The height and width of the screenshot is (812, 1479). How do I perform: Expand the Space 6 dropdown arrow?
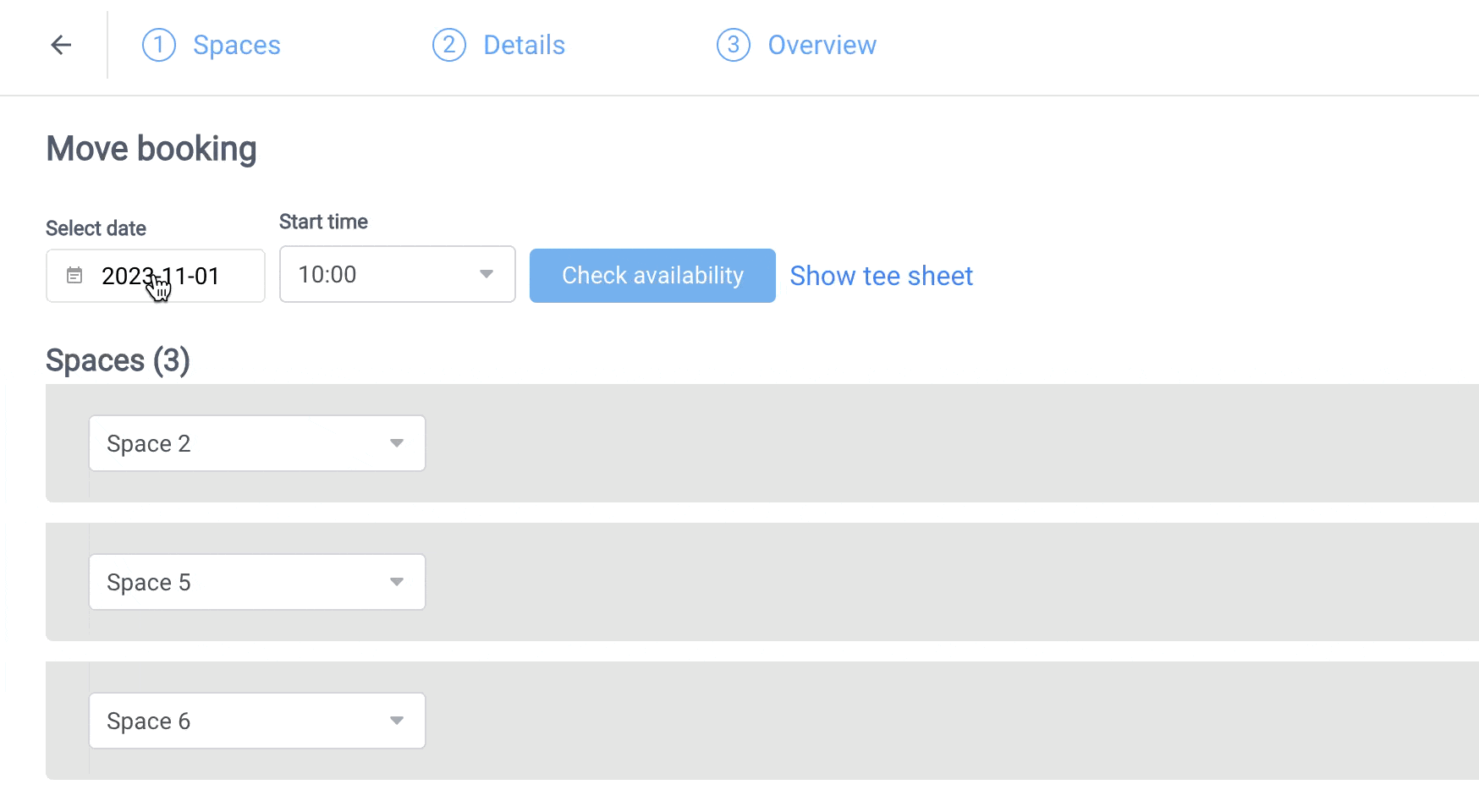pyautogui.click(x=397, y=721)
